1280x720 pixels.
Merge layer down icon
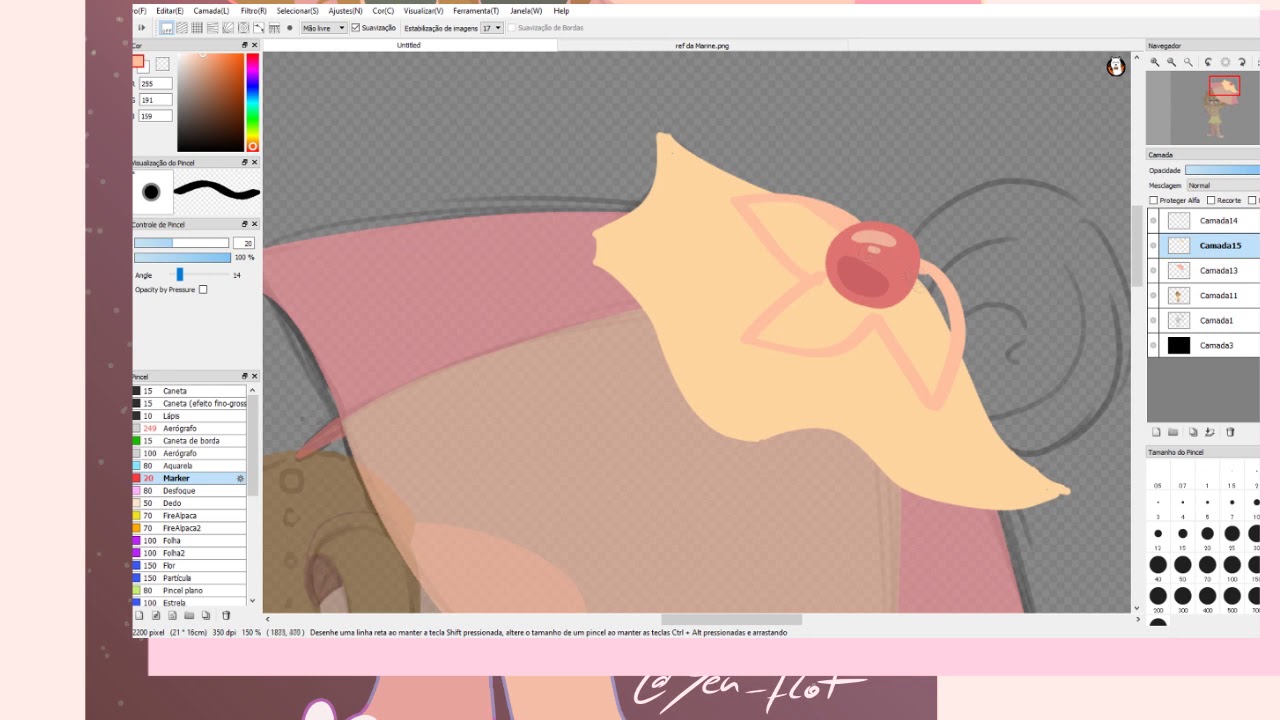click(x=1210, y=432)
